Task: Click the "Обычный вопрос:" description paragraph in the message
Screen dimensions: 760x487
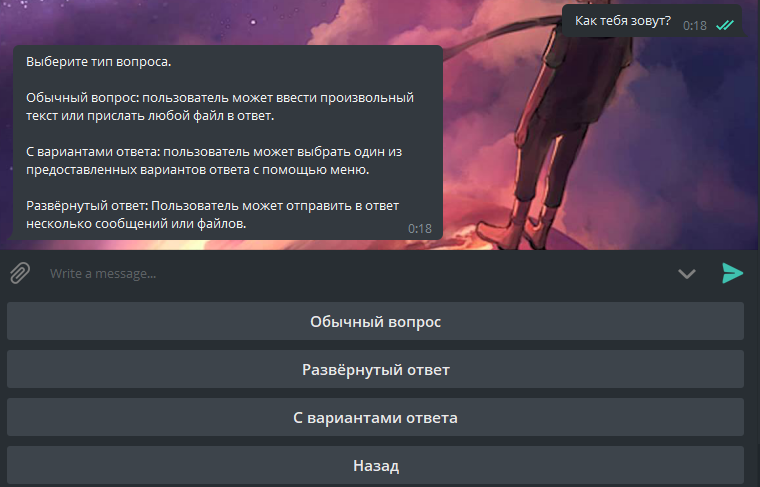Action: (x=218, y=107)
